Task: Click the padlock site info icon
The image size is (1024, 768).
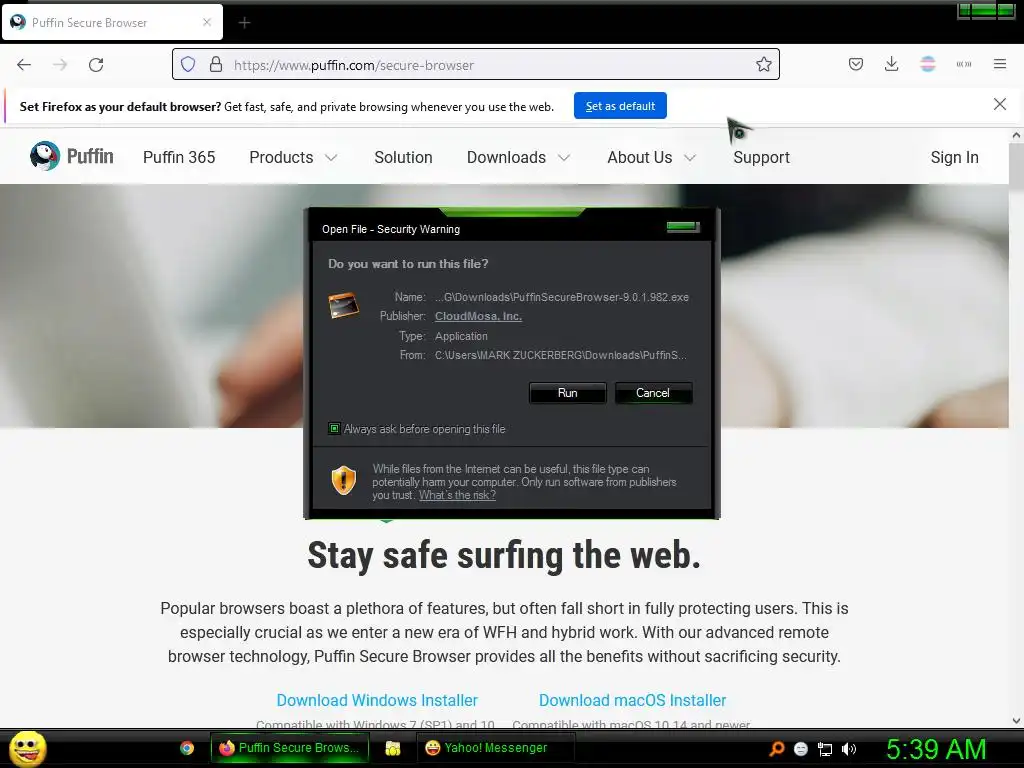Action: click(x=216, y=65)
